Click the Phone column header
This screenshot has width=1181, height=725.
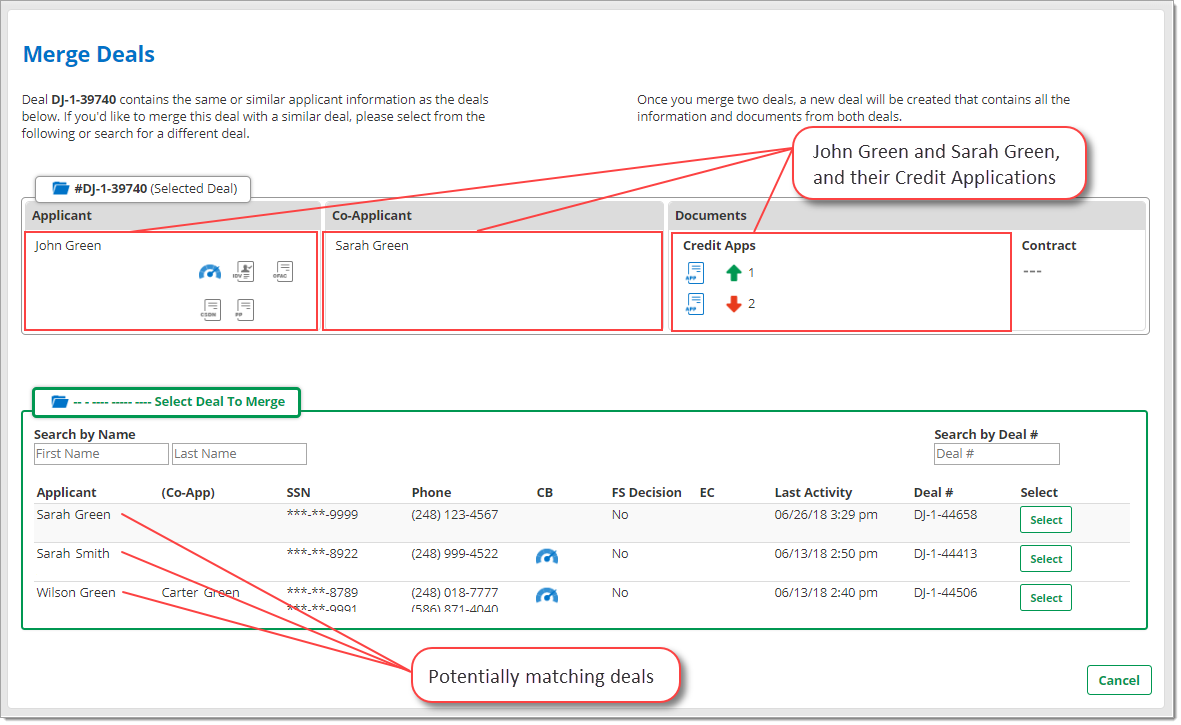pyautogui.click(x=432, y=493)
